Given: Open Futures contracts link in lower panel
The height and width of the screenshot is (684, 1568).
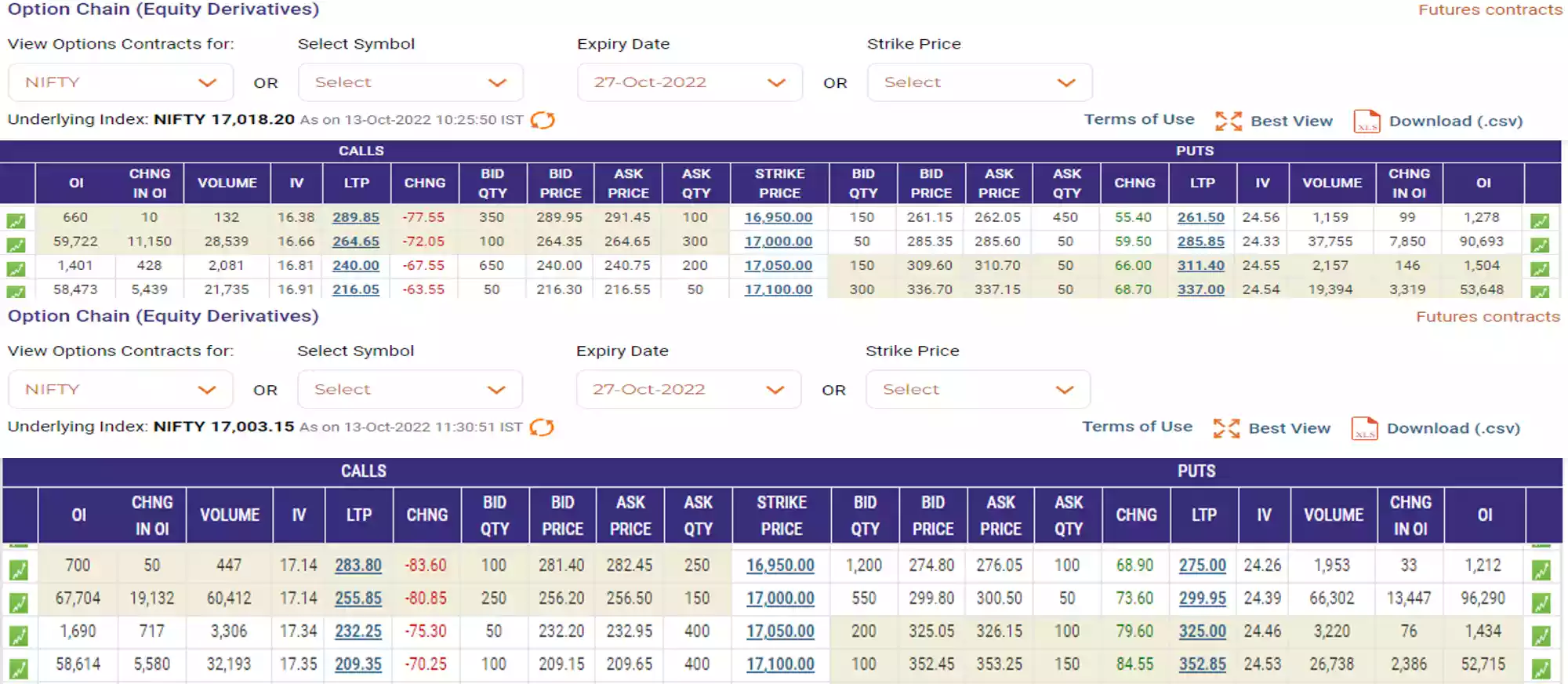Looking at the screenshot, I should point(1488,316).
